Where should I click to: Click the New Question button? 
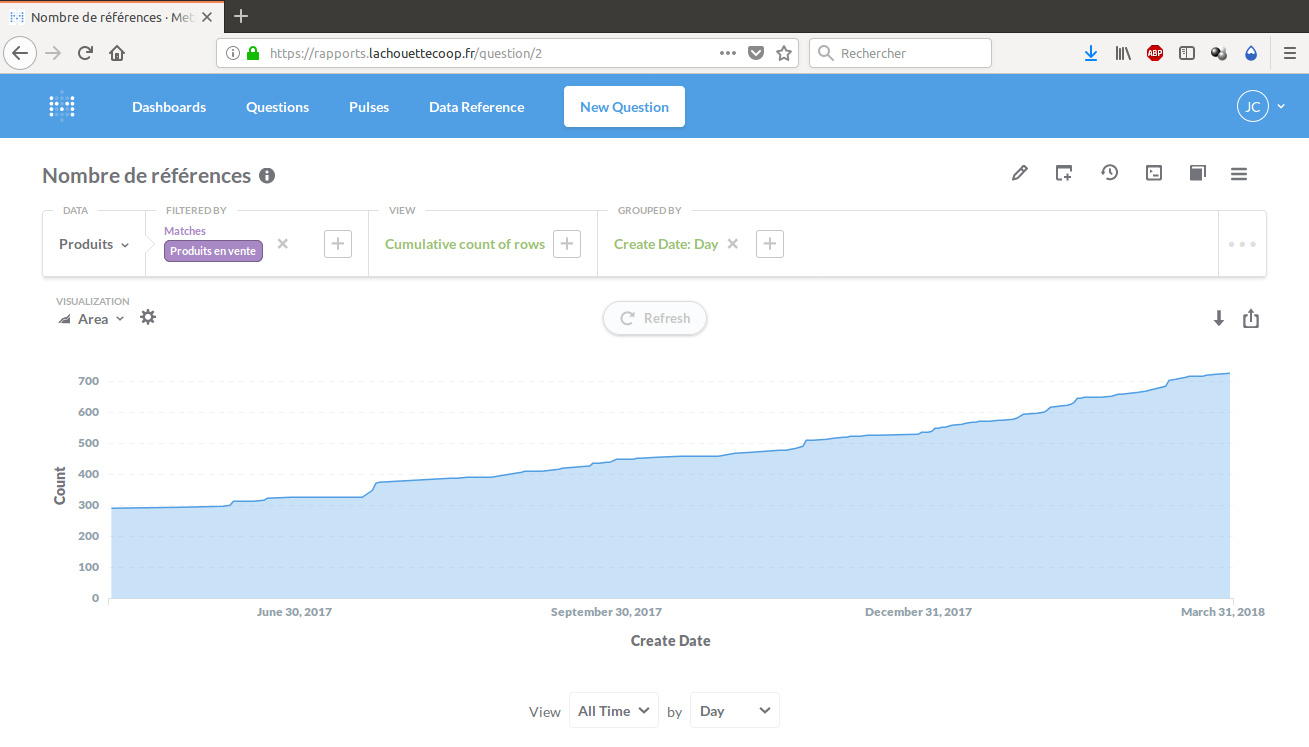pyautogui.click(x=624, y=107)
